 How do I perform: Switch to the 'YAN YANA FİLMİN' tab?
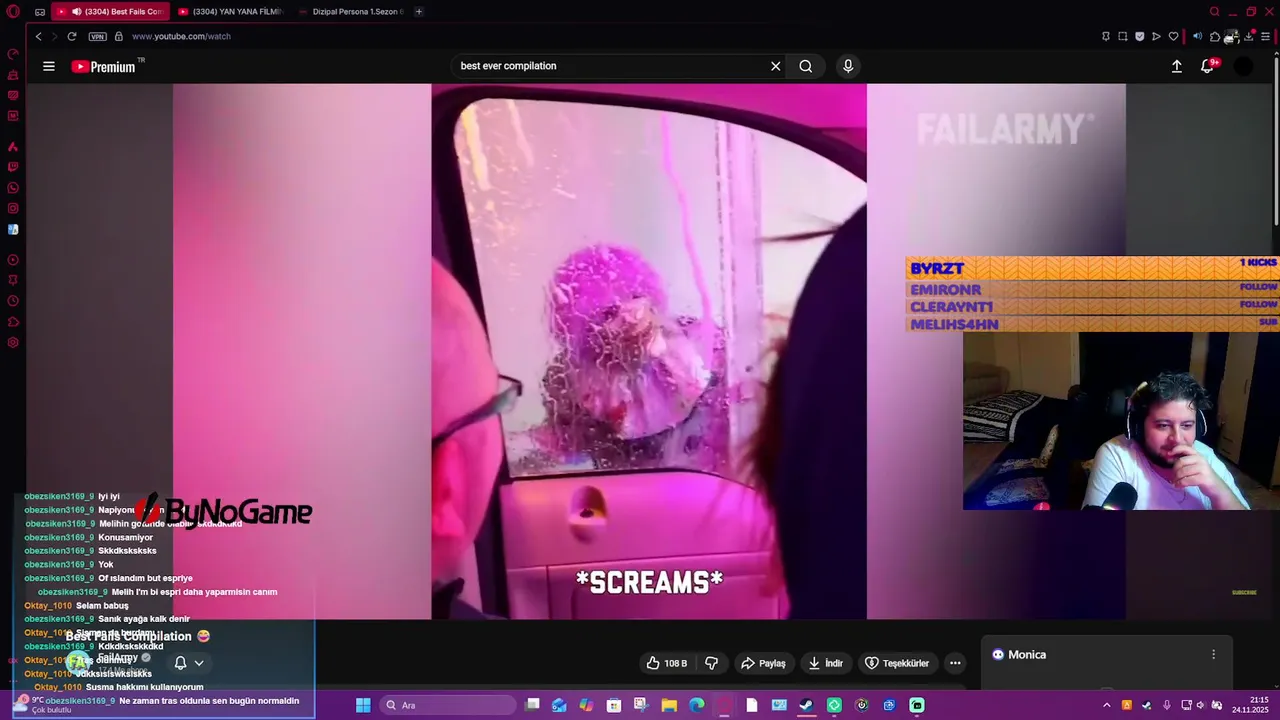[x=230, y=12]
